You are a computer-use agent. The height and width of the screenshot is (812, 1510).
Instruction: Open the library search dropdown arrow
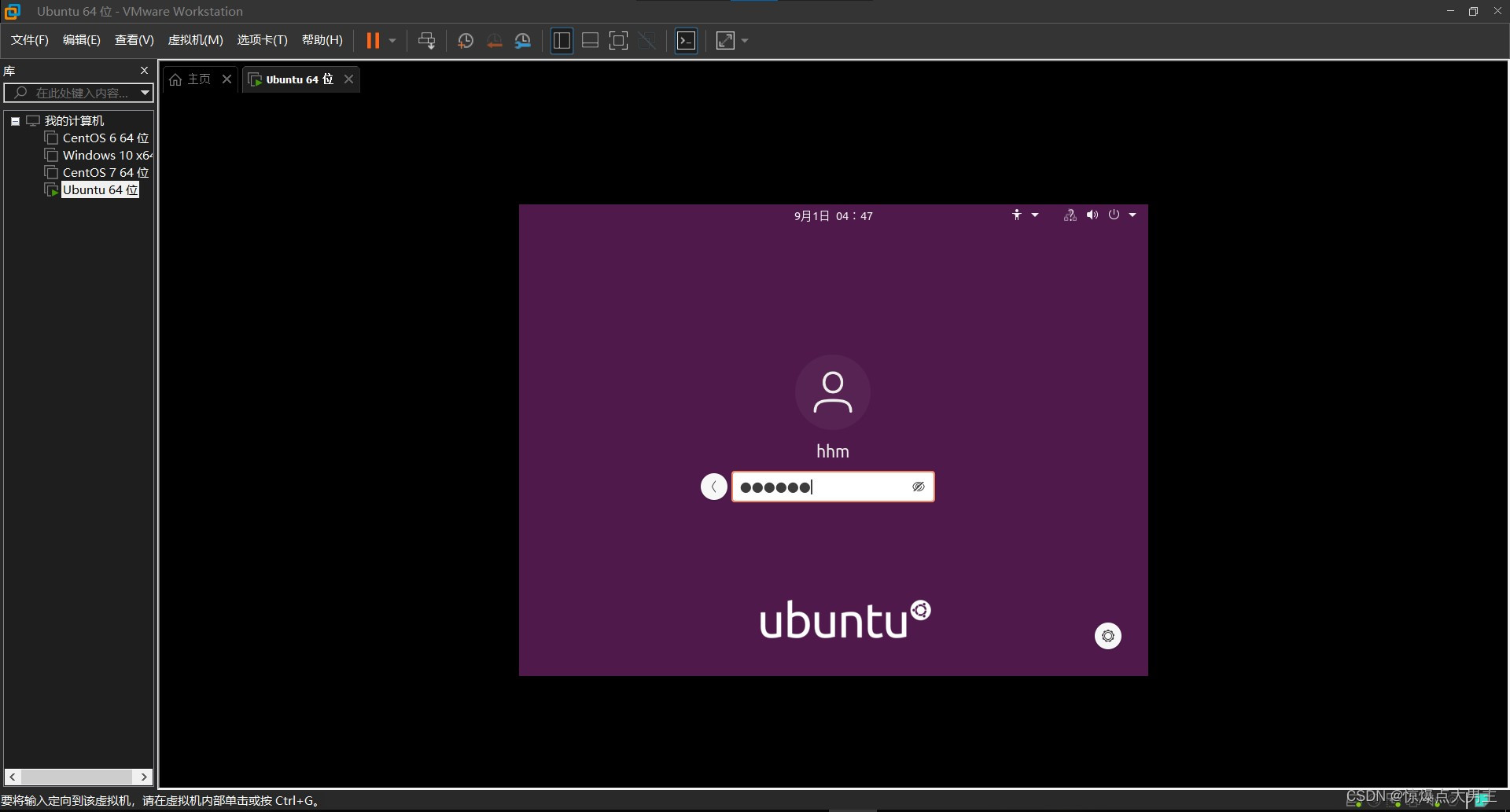pyautogui.click(x=145, y=93)
